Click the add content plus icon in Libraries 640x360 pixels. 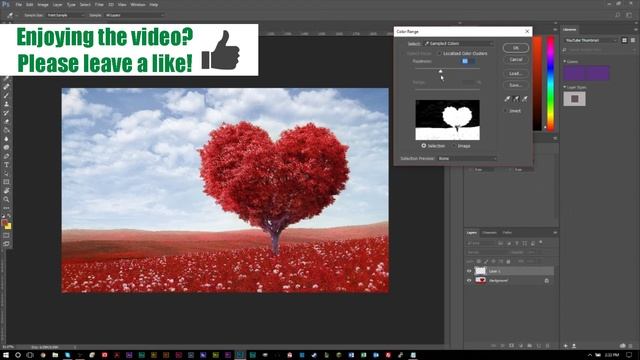coord(566,346)
